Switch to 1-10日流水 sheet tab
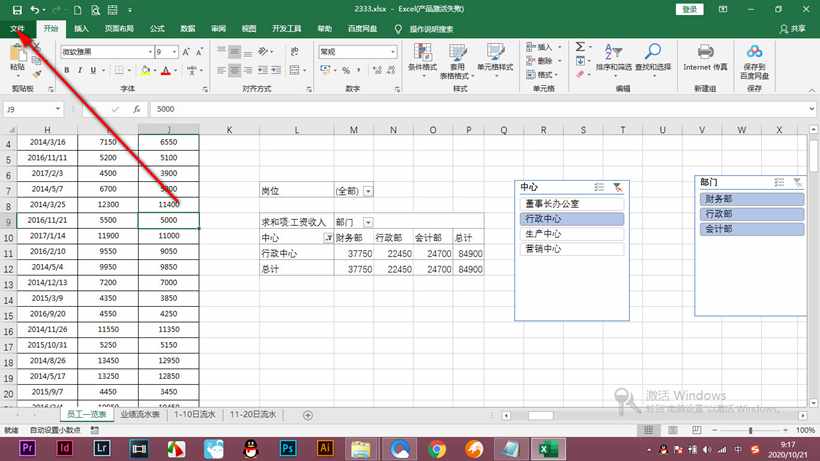This screenshot has height=461, width=820. pos(195,414)
